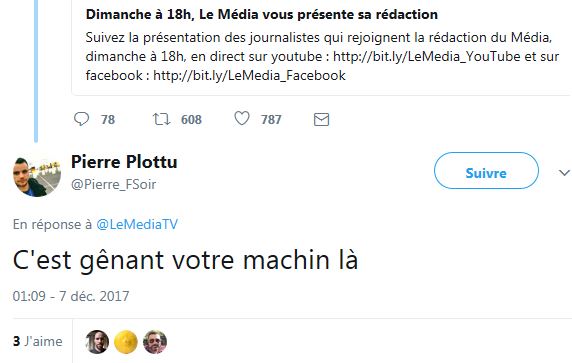The width and height of the screenshot is (572, 363).
Task: Open Pierre Plottu's profile avatar
Action: pyautogui.click(x=37, y=176)
